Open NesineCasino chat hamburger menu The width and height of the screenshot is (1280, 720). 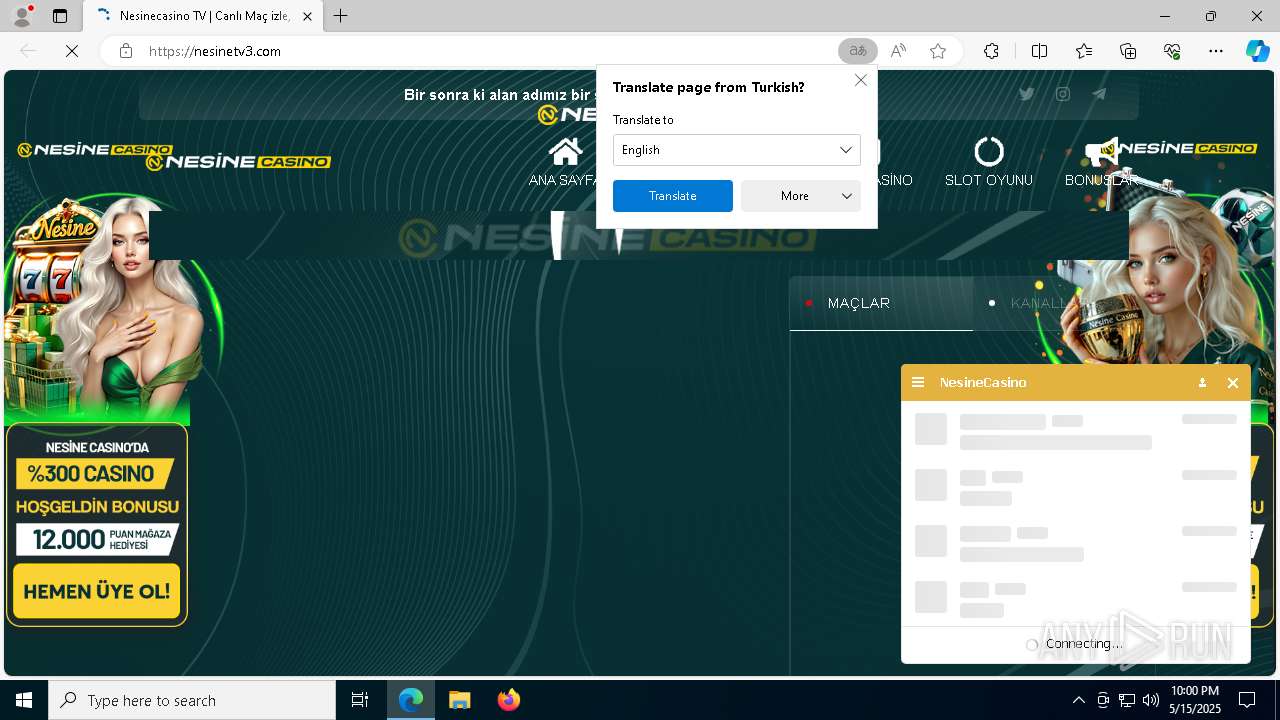[918, 383]
